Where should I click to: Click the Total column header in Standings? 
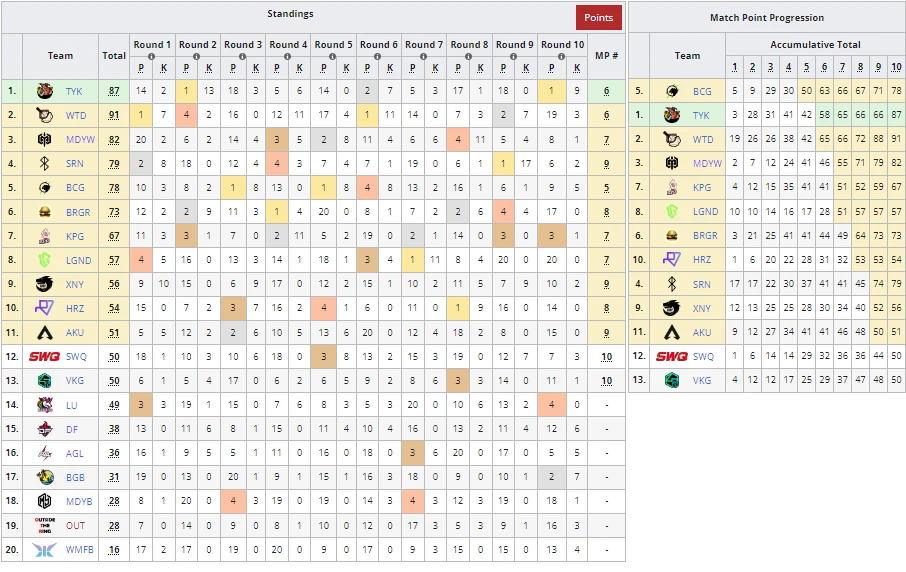114,56
